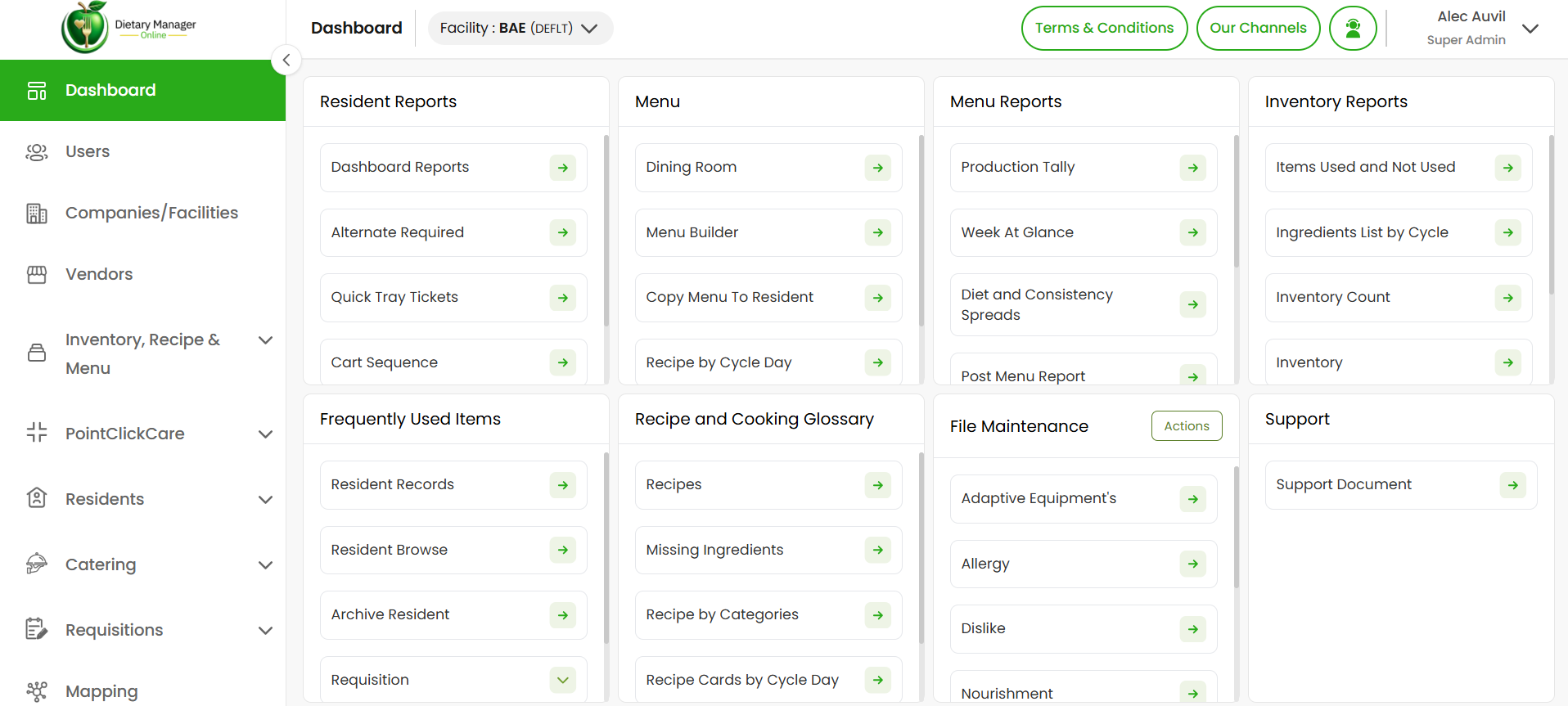
Task: Expand the Requisition item chevron
Action: 562,680
